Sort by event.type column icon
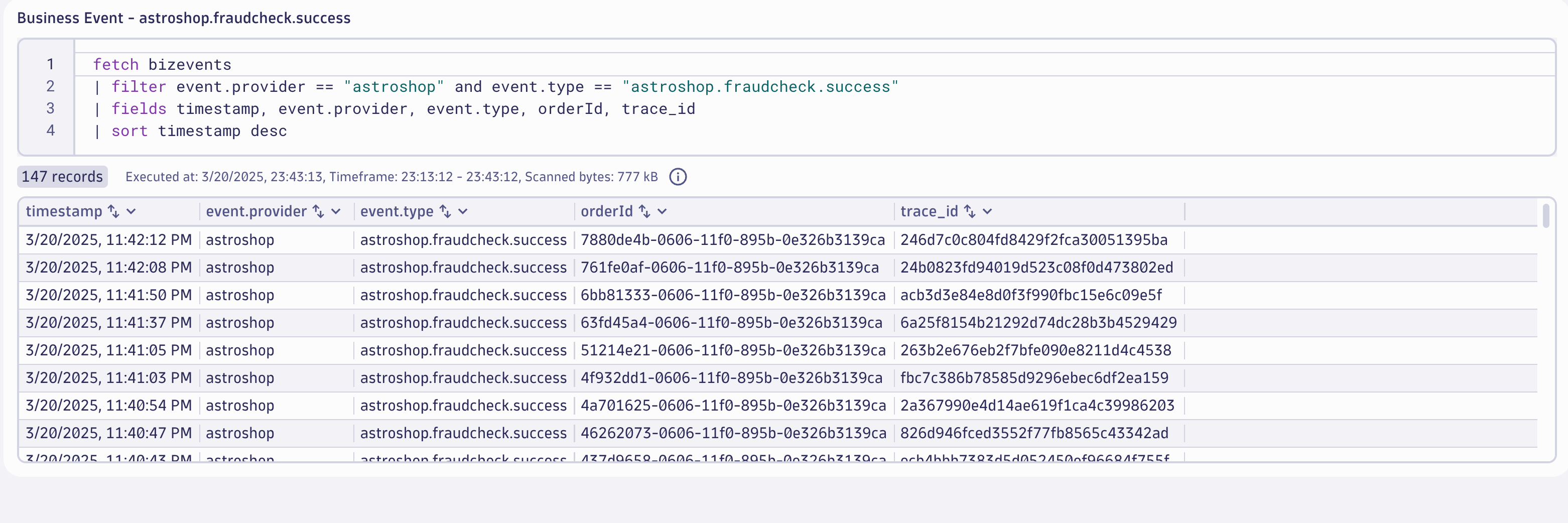The height and width of the screenshot is (523, 1568). 445,211
